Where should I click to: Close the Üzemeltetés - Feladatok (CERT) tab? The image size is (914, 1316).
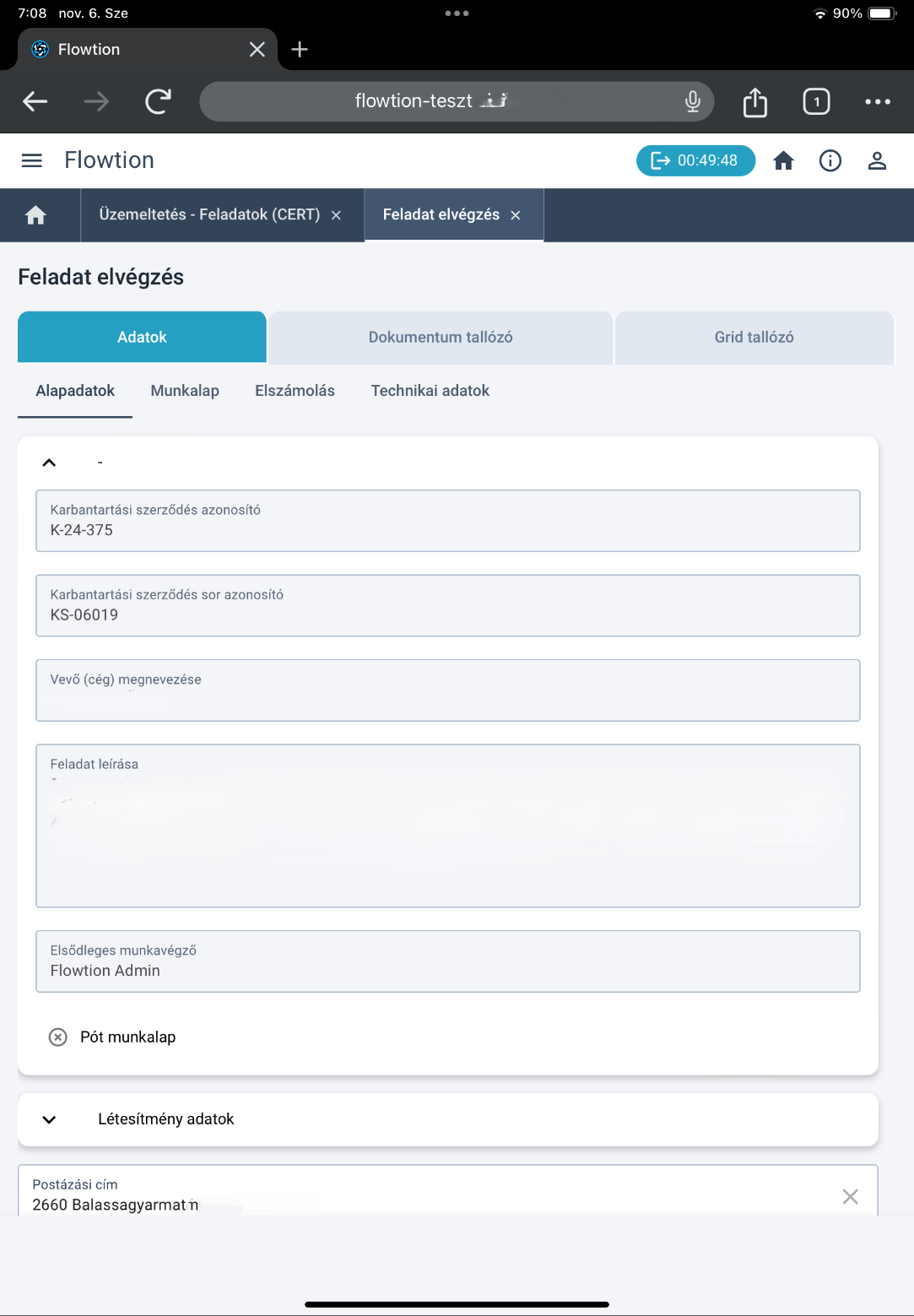pyautogui.click(x=336, y=215)
